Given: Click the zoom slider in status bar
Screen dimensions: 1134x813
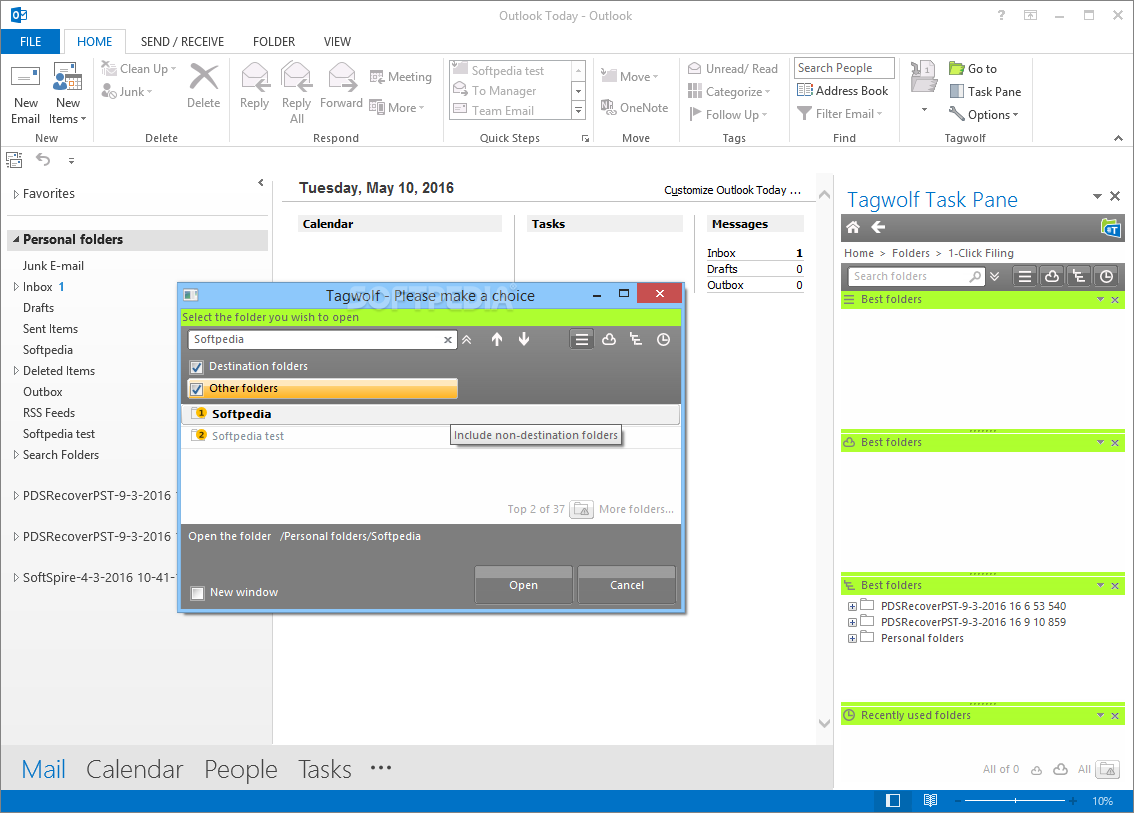Looking at the screenshot, I should tap(1015, 801).
